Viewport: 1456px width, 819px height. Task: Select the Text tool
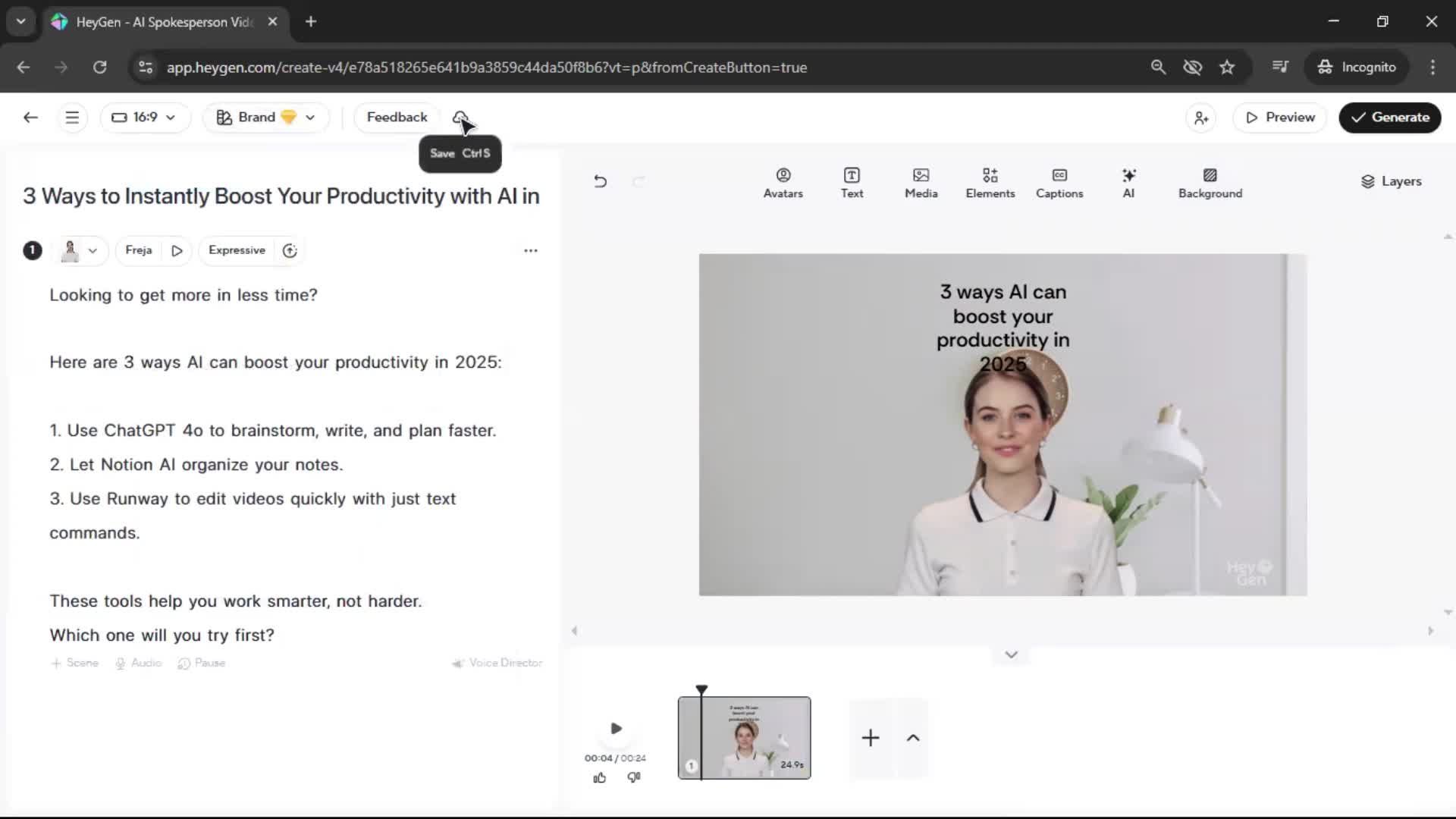coord(852,183)
